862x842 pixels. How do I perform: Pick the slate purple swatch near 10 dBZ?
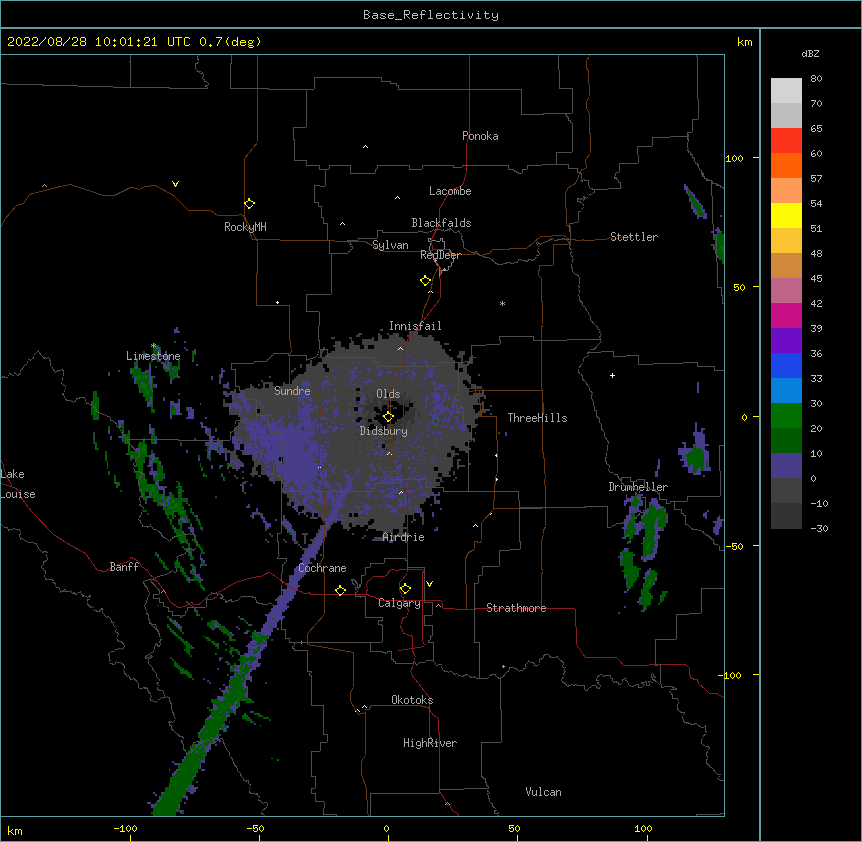[x=786, y=466]
